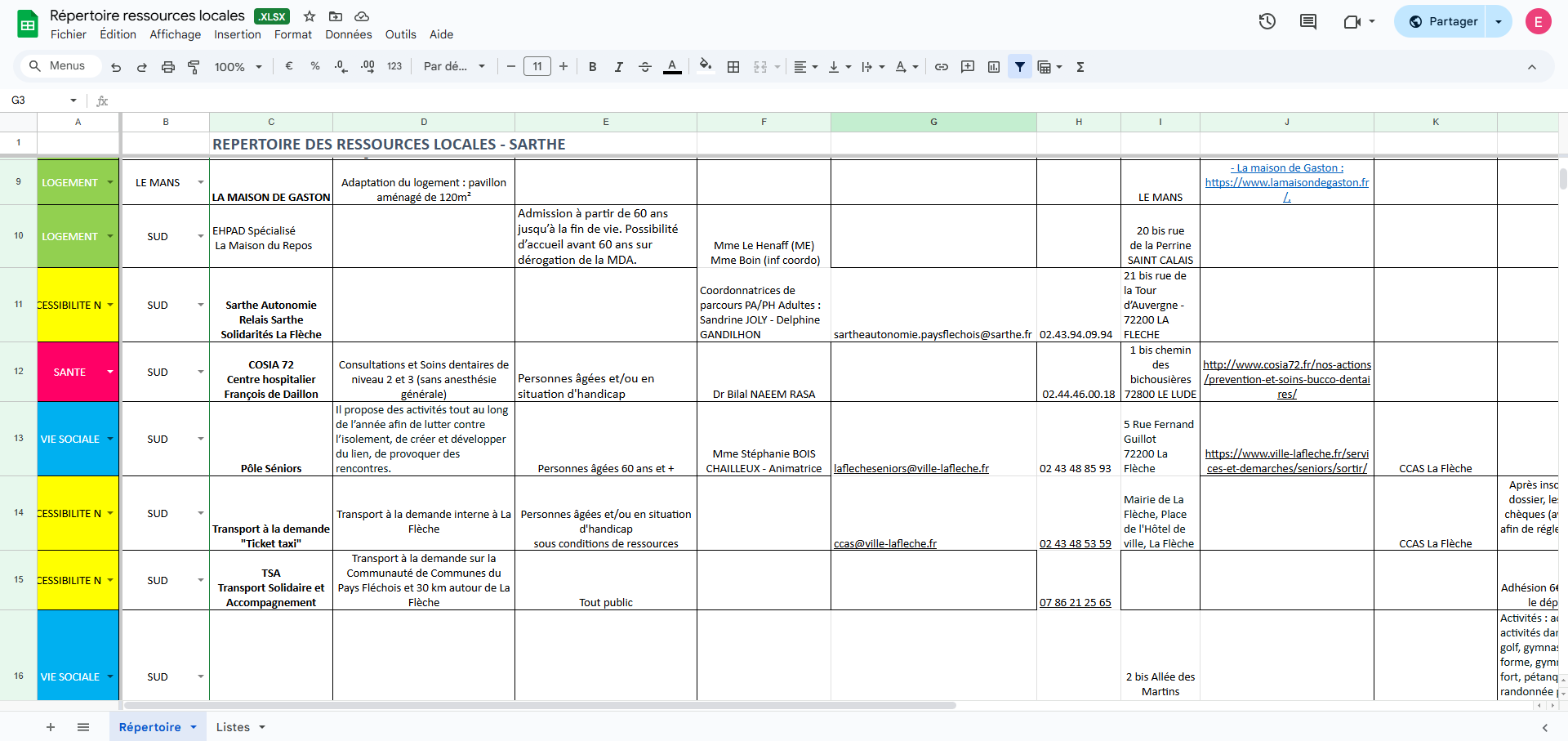Open the version history clock icon
1568x741 pixels.
coord(1267,22)
